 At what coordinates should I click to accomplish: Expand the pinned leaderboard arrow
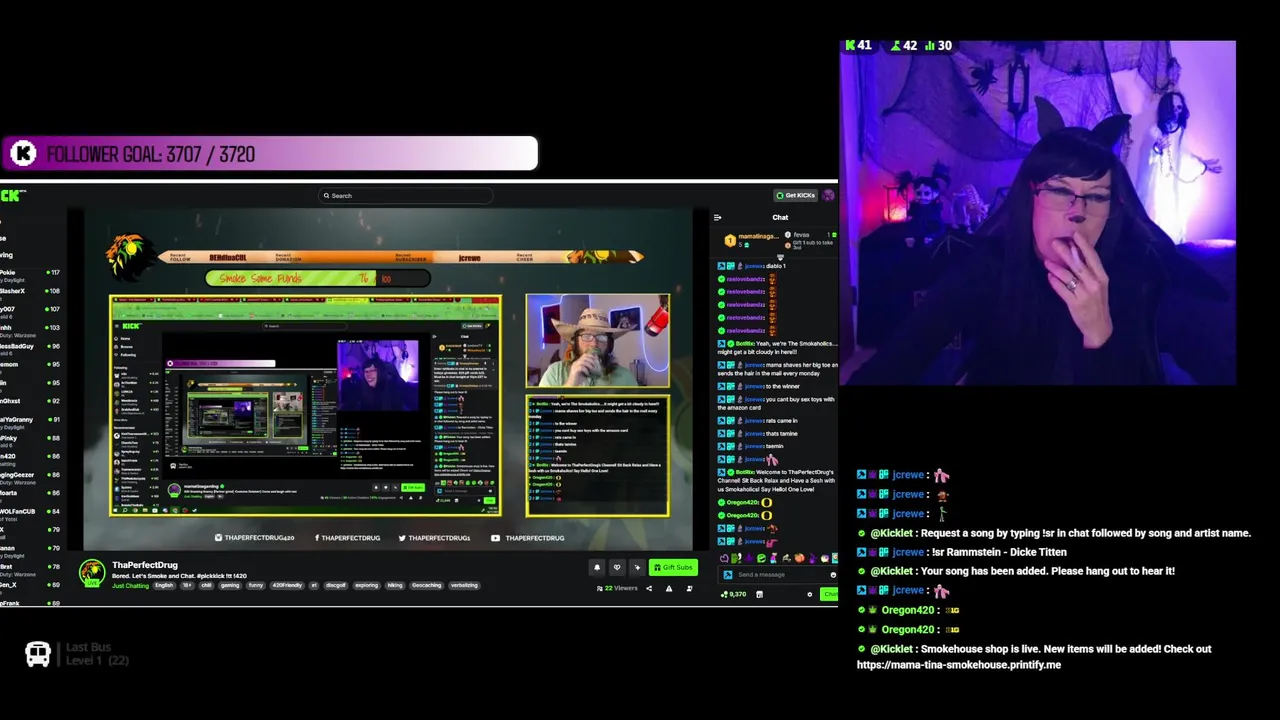tap(781, 257)
